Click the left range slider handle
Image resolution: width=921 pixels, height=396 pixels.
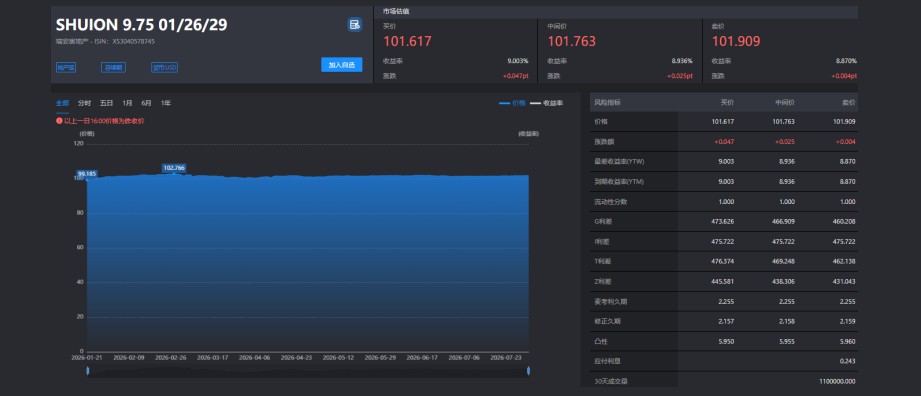88,370
